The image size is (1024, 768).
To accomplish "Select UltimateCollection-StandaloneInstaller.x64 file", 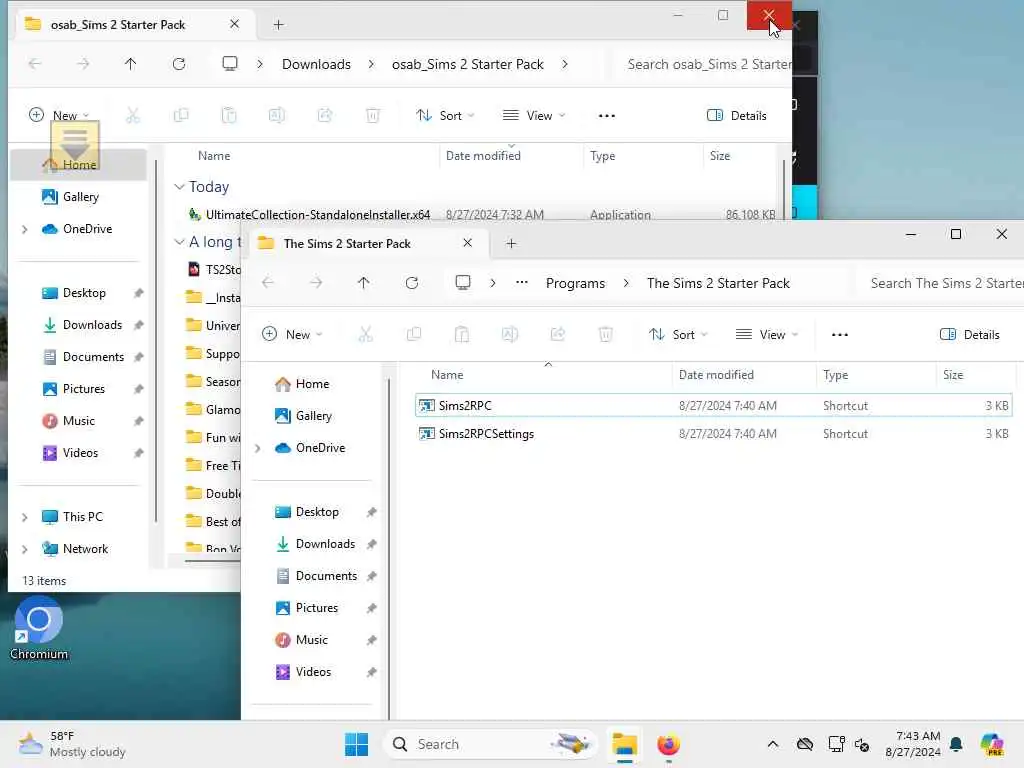I will pyautogui.click(x=481, y=215).
